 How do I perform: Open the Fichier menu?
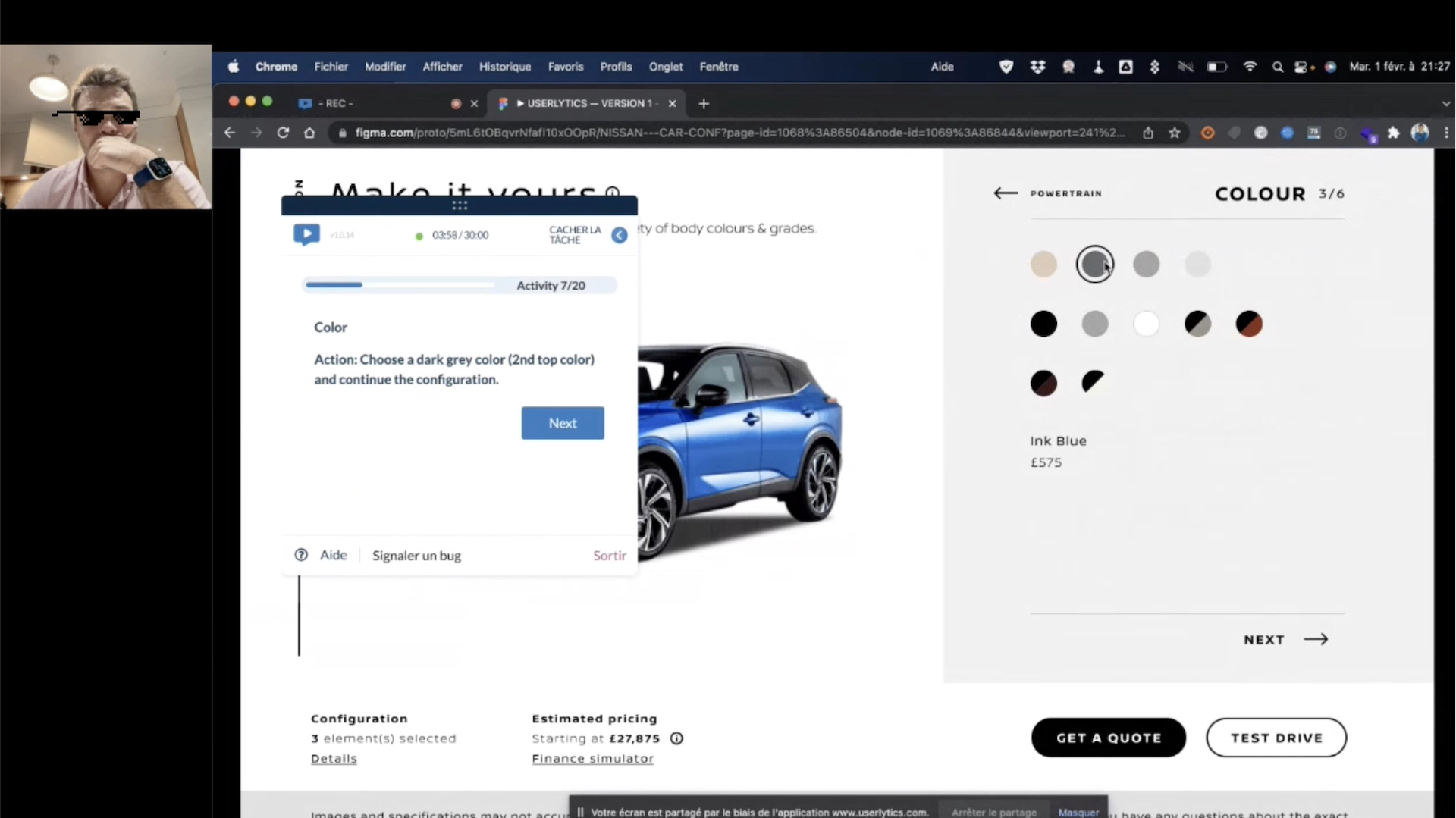[331, 67]
